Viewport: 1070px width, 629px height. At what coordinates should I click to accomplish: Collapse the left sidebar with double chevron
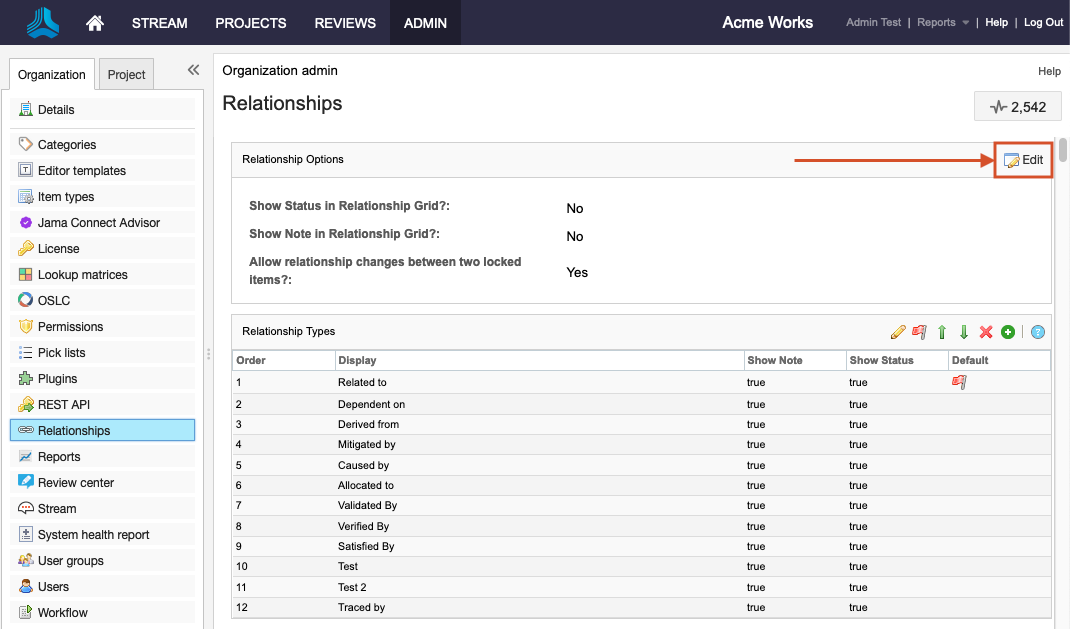point(193,70)
